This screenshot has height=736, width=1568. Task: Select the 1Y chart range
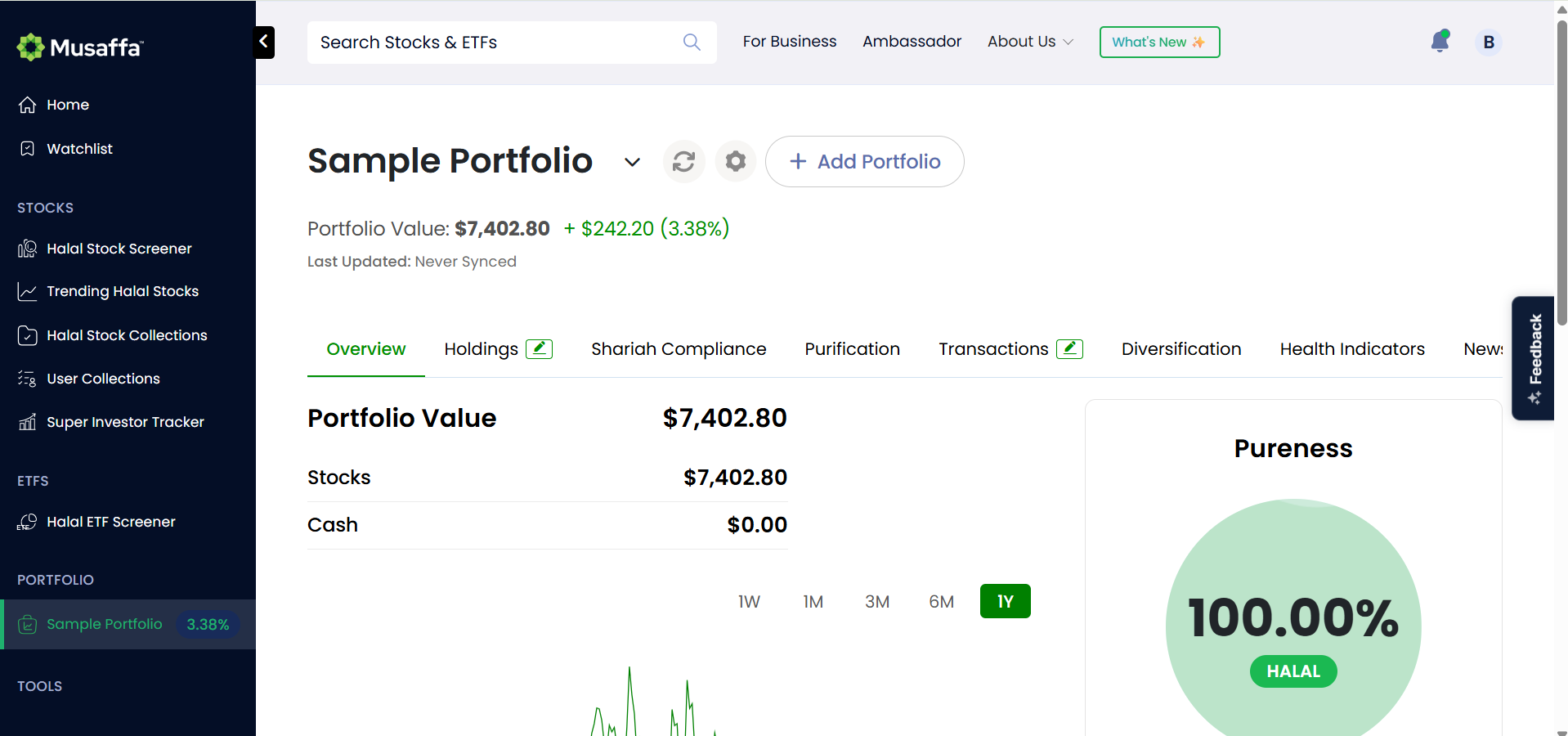(1006, 601)
